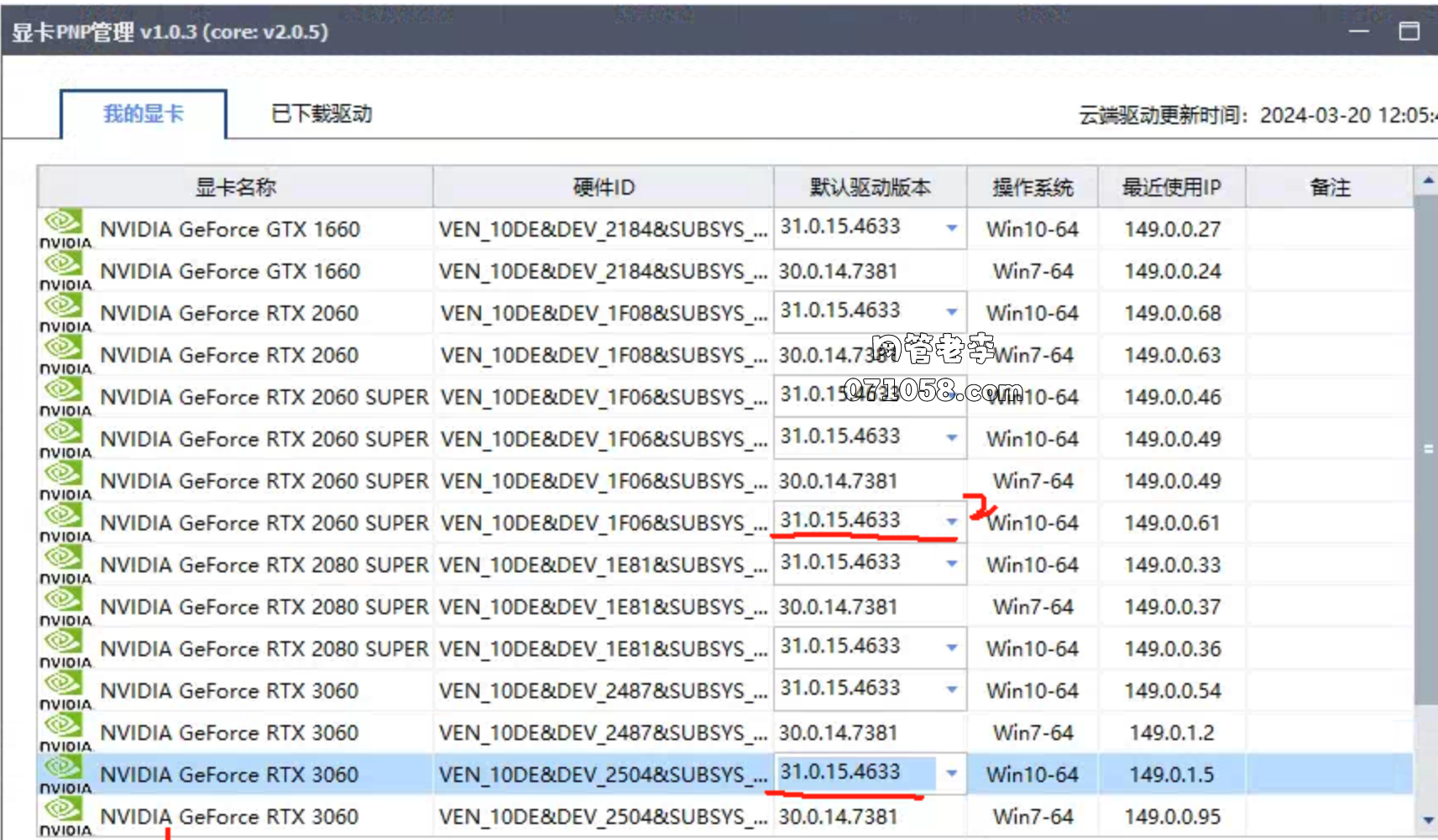Viewport: 1438px width, 840px height.
Task: Click NVIDIA icon in highlighted row with IP 149.0.1.5
Action: 65,774
